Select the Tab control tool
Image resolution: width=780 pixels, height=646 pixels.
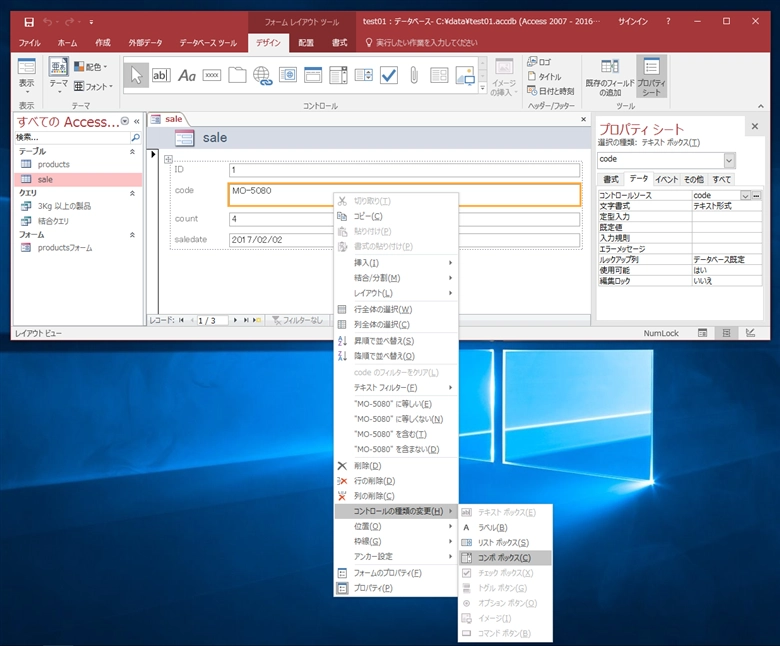(237, 76)
